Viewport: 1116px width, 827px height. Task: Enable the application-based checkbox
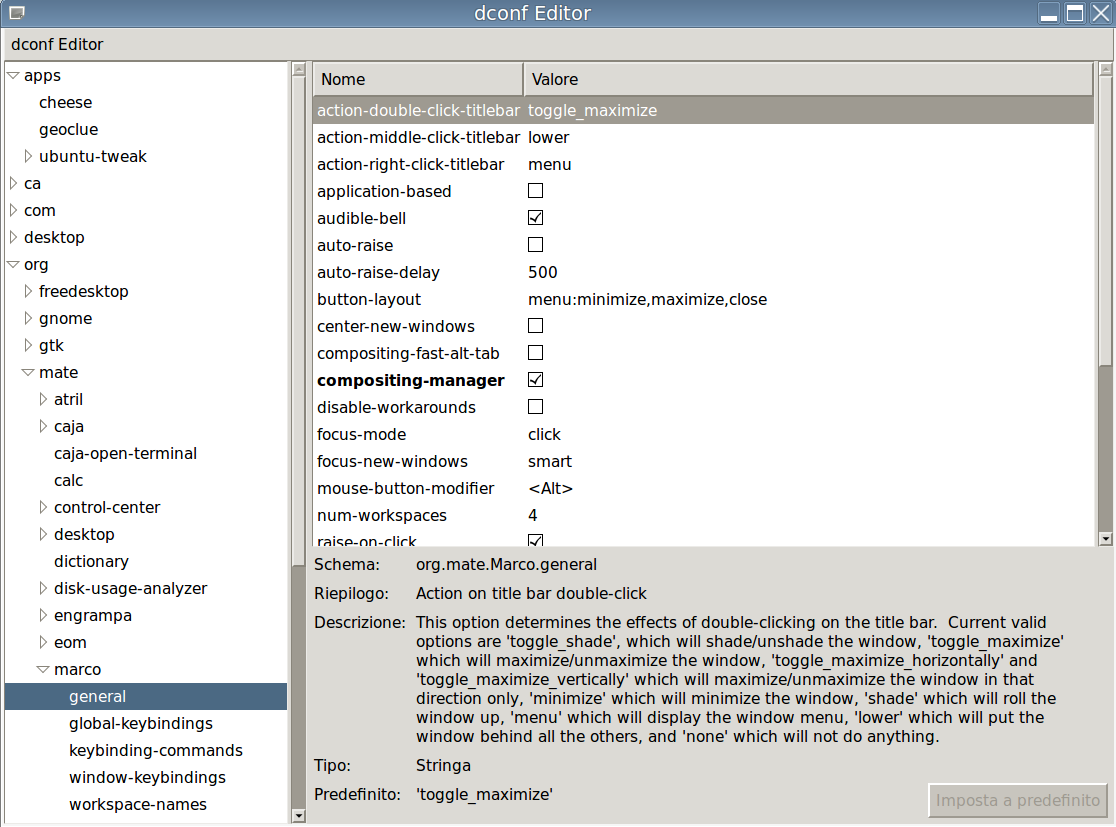(x=535, y=191)
